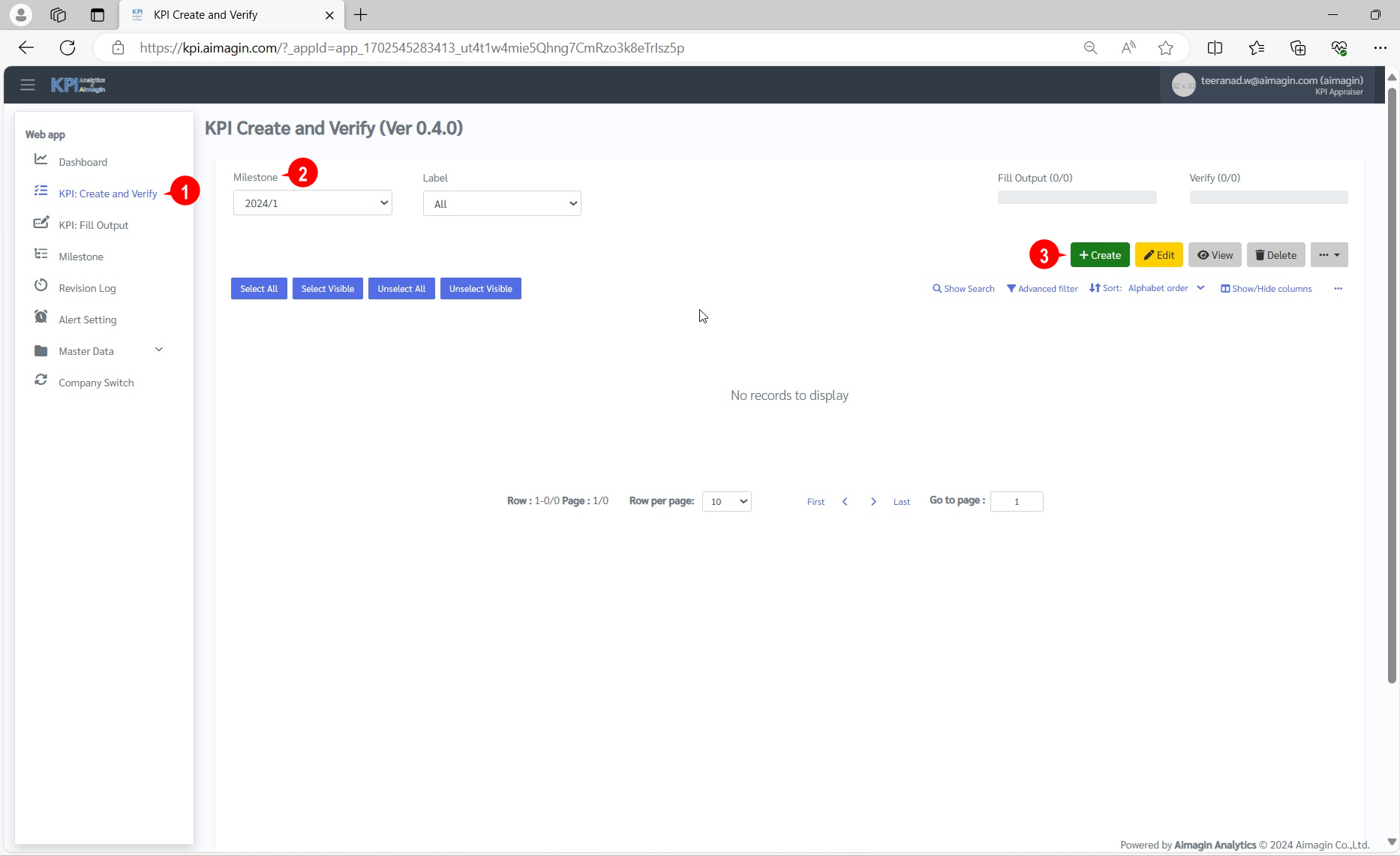The height and width of the screenshot is (856, 1400).
Task: Open the hamburger menu in header
Action: (x=28, y=85)
